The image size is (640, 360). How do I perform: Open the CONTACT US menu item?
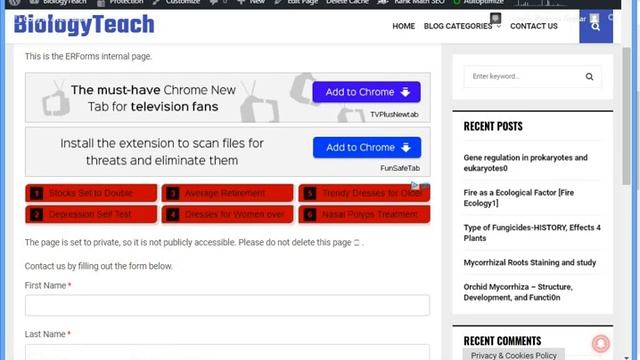coord(533,26)
